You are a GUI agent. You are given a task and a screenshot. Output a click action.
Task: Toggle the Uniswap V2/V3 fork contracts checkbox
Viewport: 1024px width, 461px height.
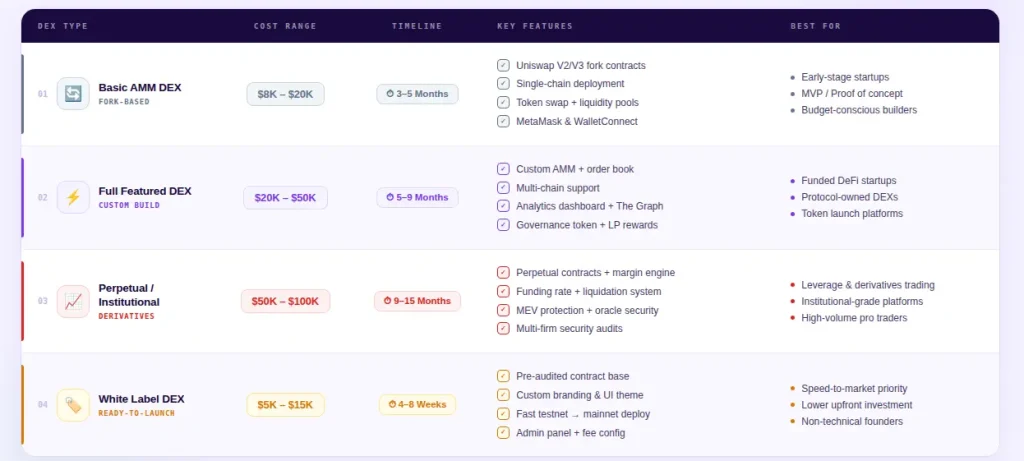tap(503, 66)
